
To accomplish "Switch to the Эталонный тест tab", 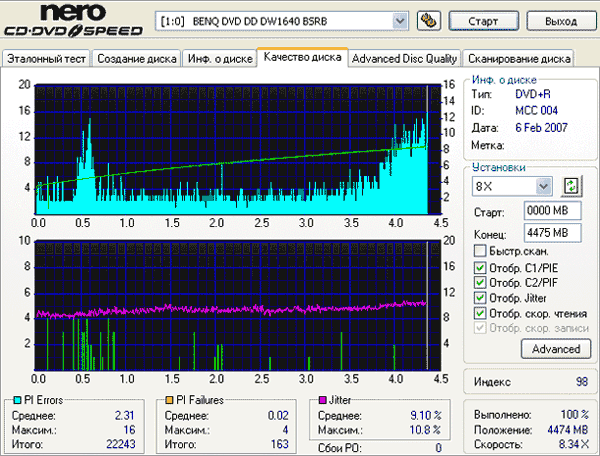I will click(x=46, y=58).
